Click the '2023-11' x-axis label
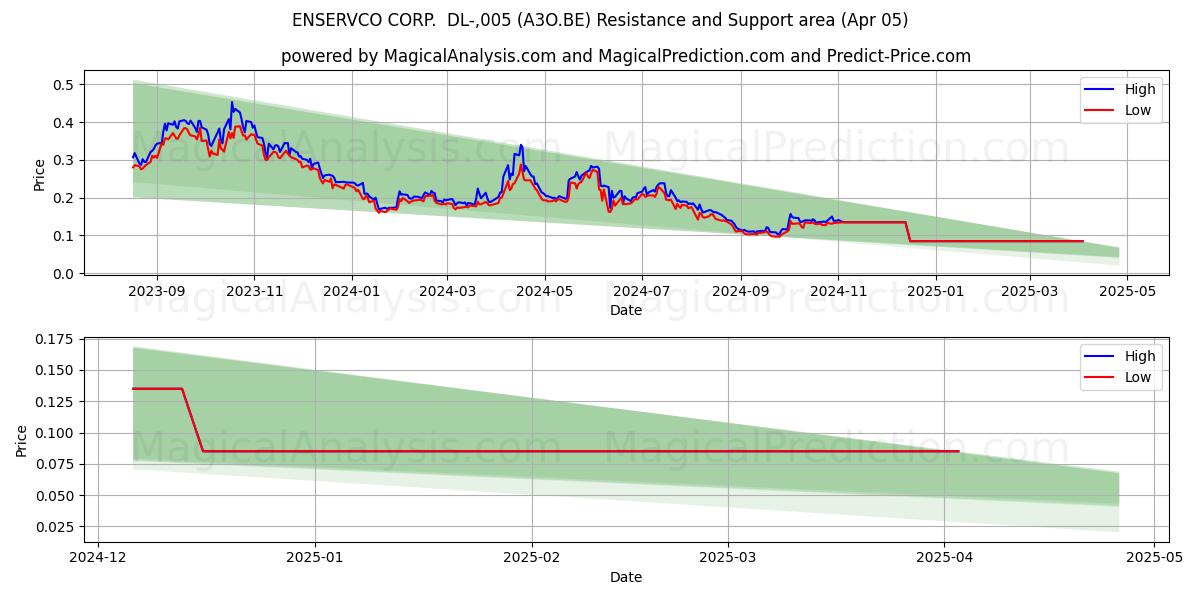 tap(254, 291)
